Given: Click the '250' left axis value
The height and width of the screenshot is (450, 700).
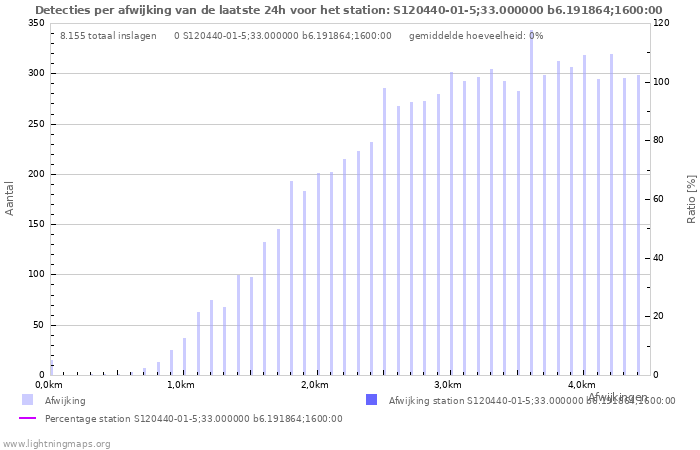Looking at the screenshot, I should pos(37,124).
